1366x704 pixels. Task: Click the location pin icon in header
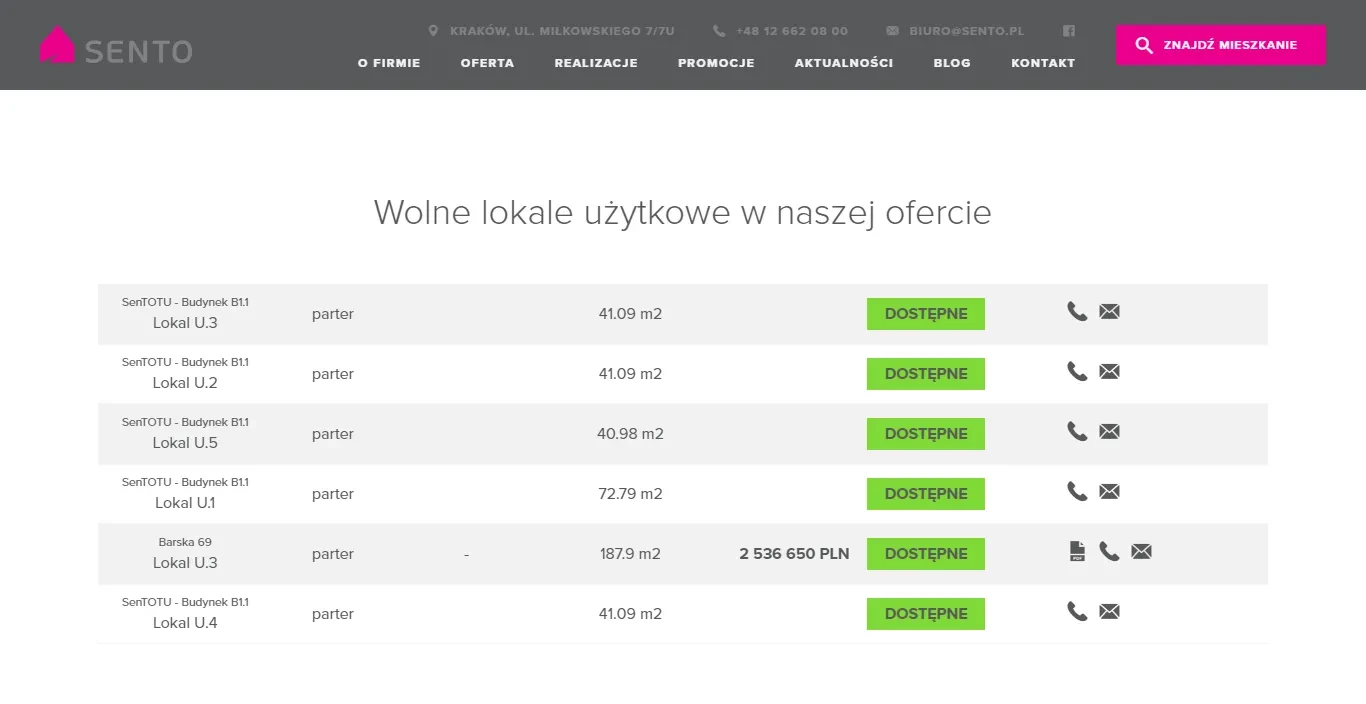(433, 31)
